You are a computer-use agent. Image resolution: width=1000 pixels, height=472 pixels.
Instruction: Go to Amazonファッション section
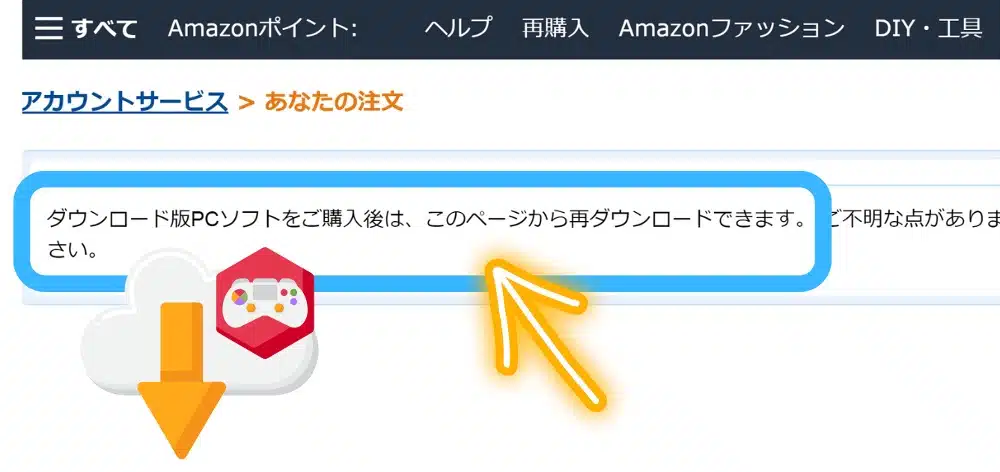tap(732, 28)
